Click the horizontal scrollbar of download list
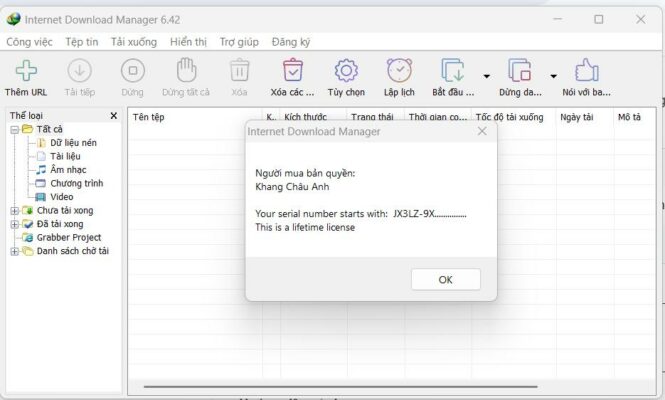 341,386
